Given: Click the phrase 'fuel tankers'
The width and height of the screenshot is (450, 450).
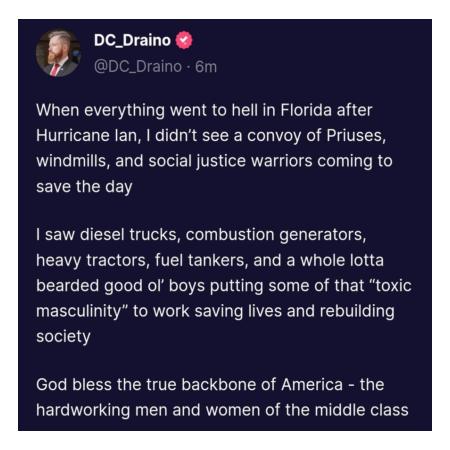Looking at the screenshot, I should tap(200, 260).
